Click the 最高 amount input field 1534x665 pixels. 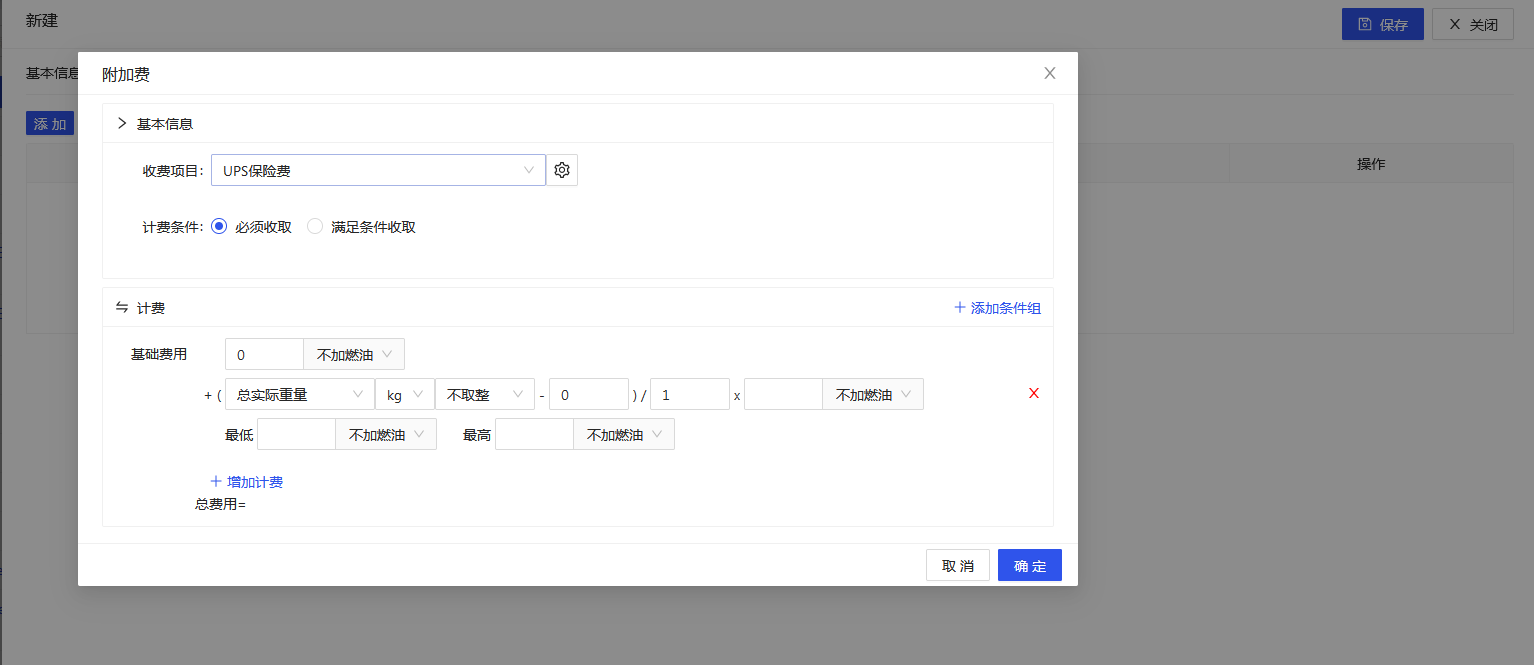click(x=534, y=435)
